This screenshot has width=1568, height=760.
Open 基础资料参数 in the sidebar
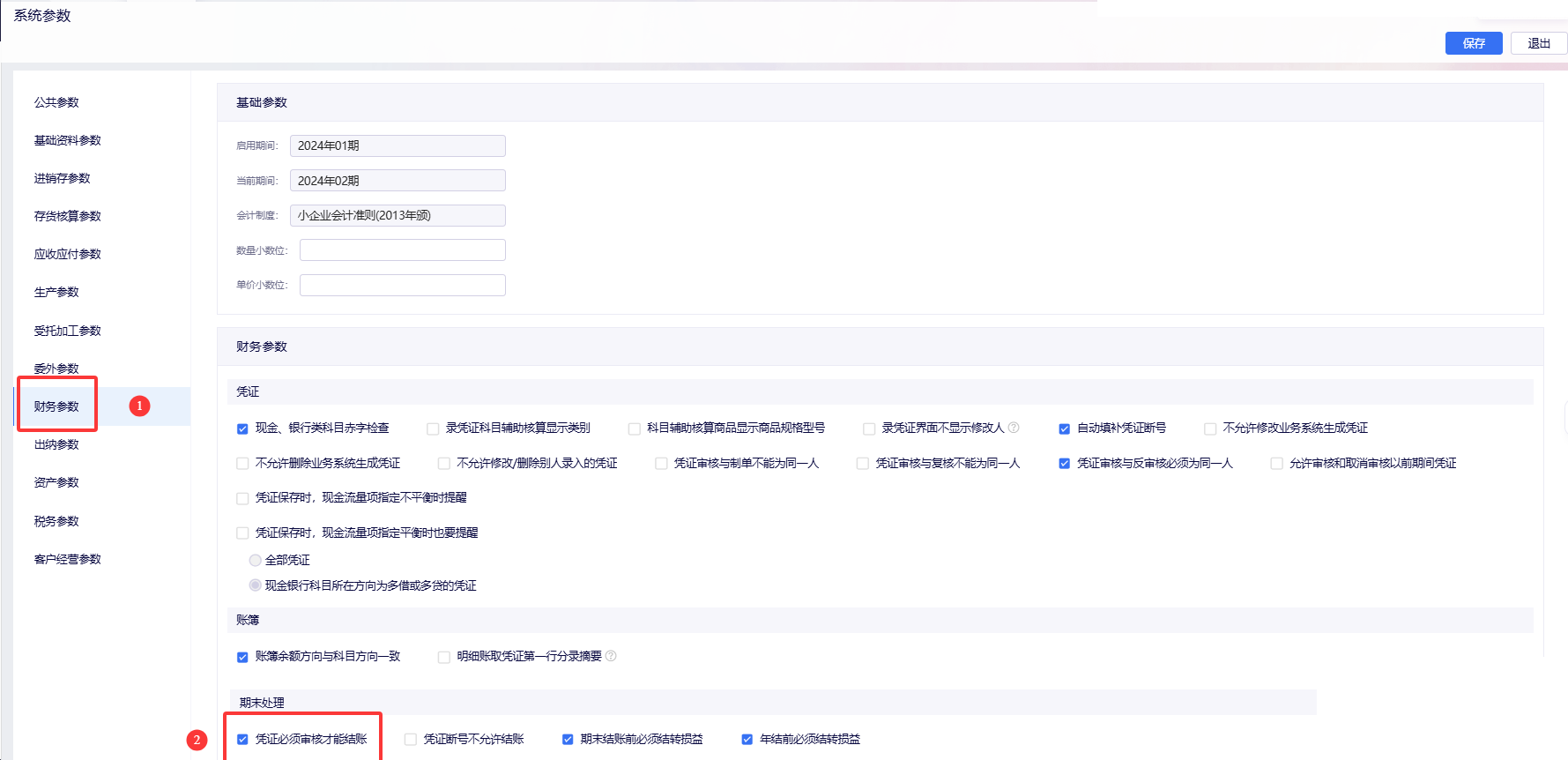(68, 140)
